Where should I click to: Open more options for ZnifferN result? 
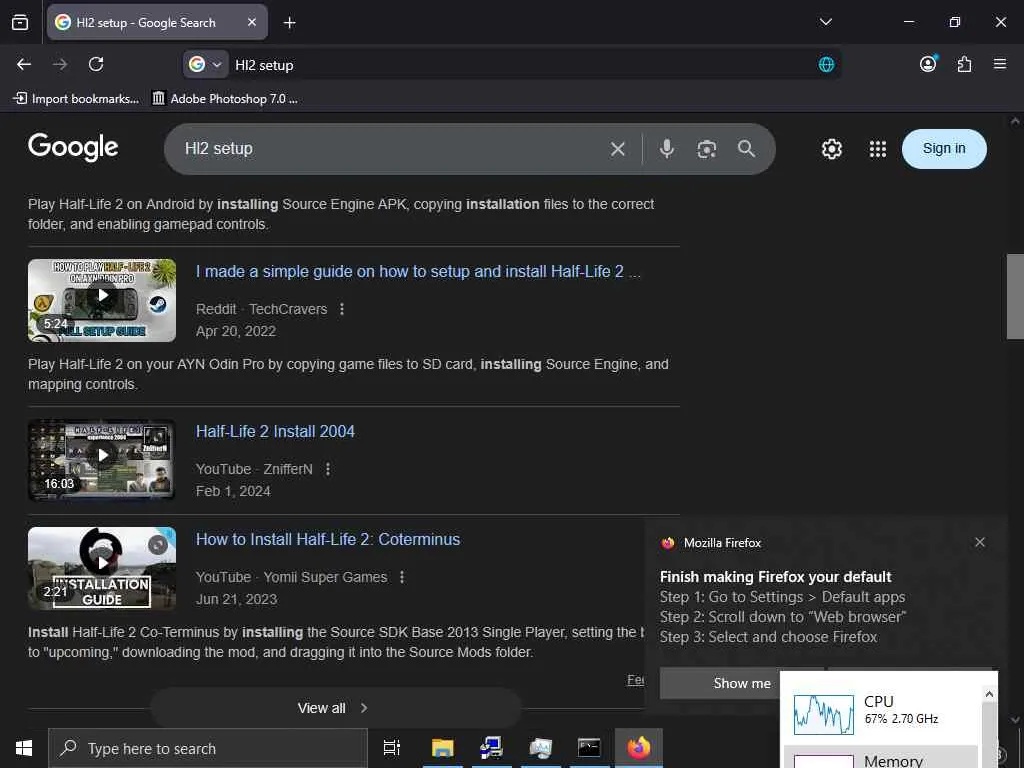click(x=328, y=469)
